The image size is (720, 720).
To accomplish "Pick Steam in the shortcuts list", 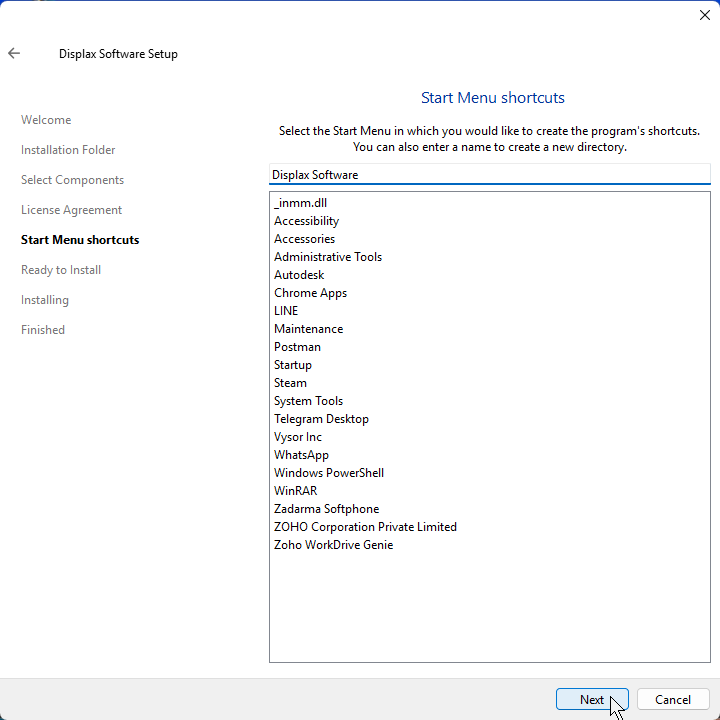I will (290, 383).
